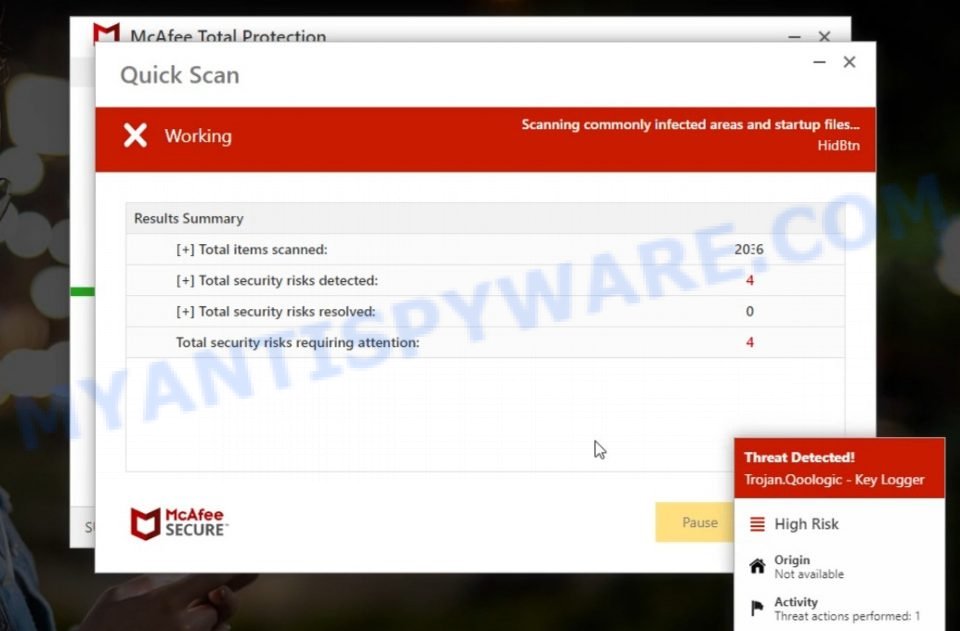
Task: Click 'Not available' under Origin
Action: click(809, 574)
